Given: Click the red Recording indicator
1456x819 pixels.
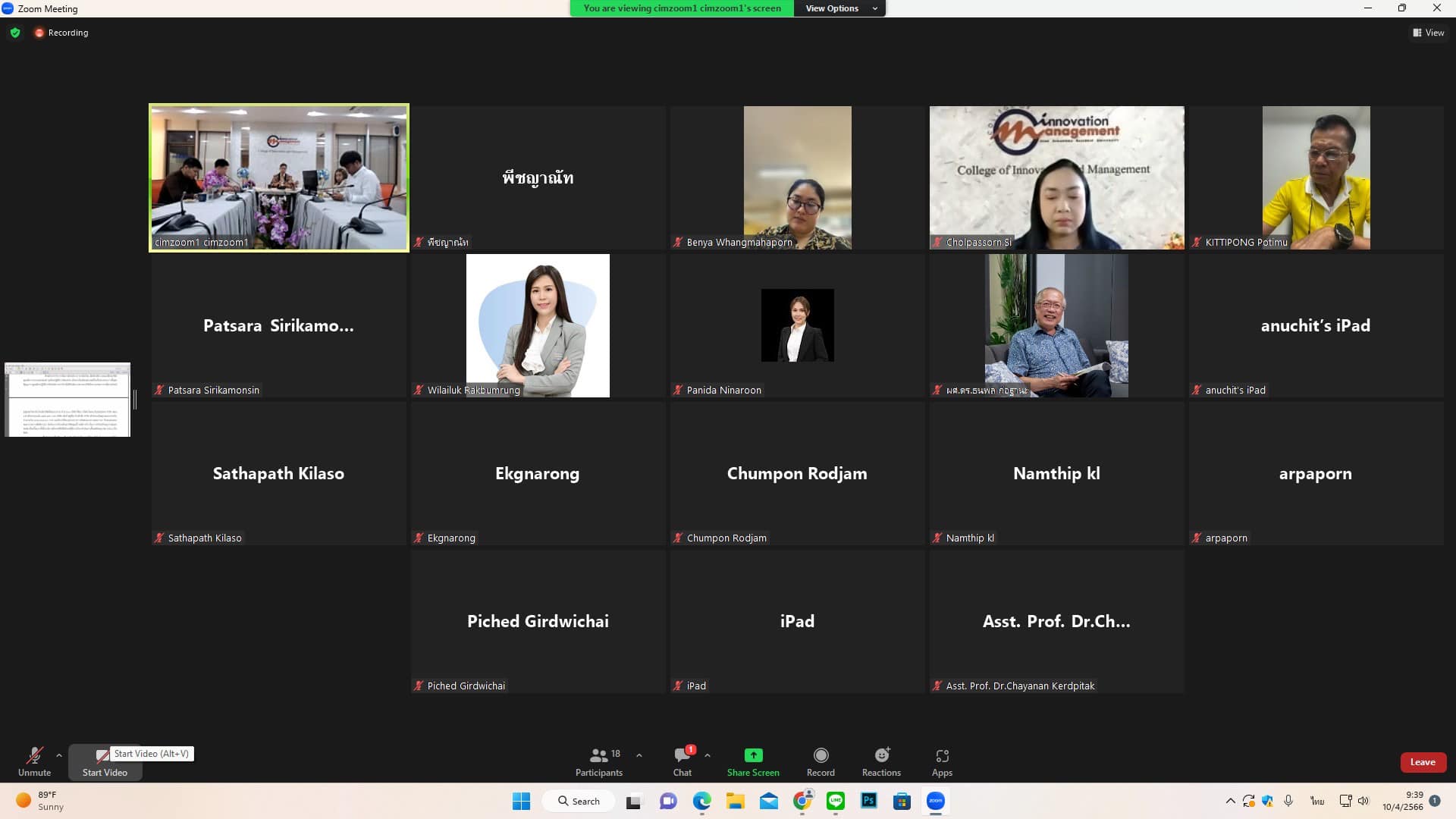Looking at the screenshot, I should pos(61,33).
